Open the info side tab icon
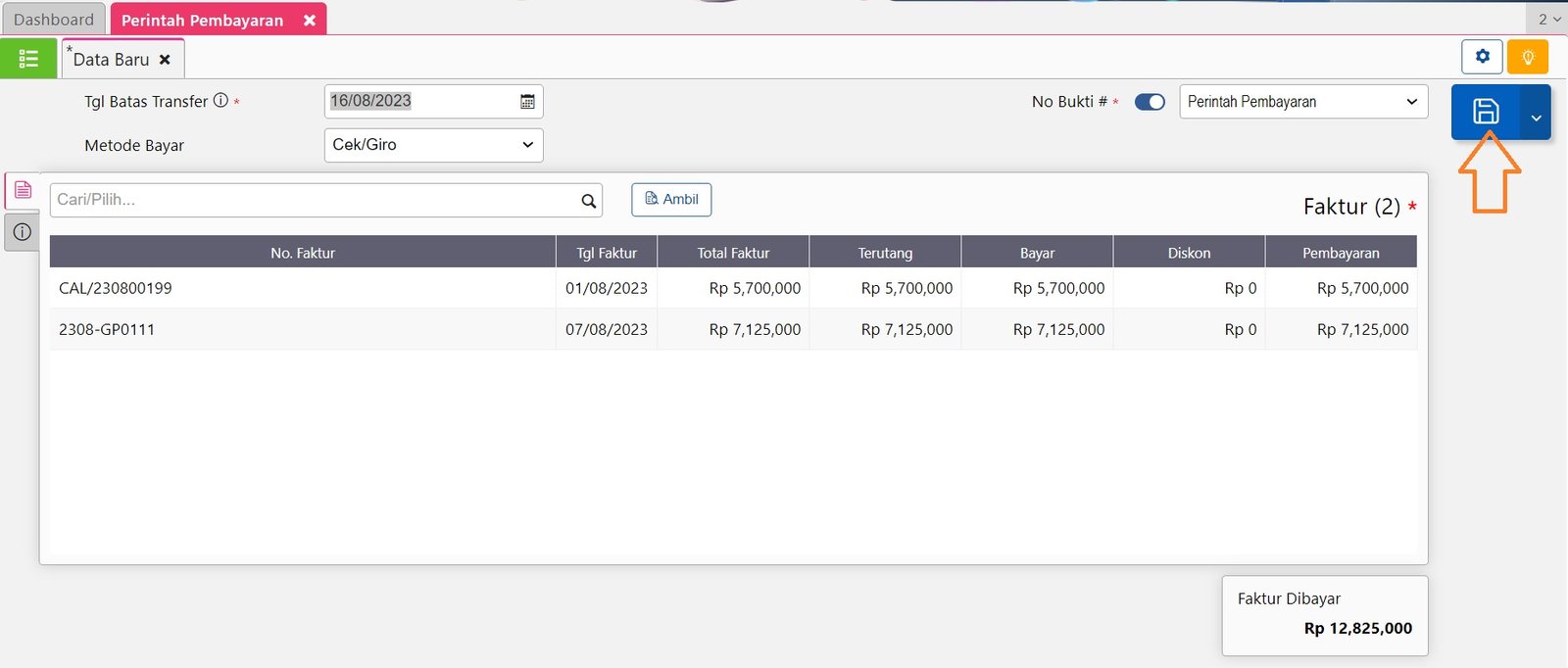Screen dimensions: 1568x668 [23, 232]
